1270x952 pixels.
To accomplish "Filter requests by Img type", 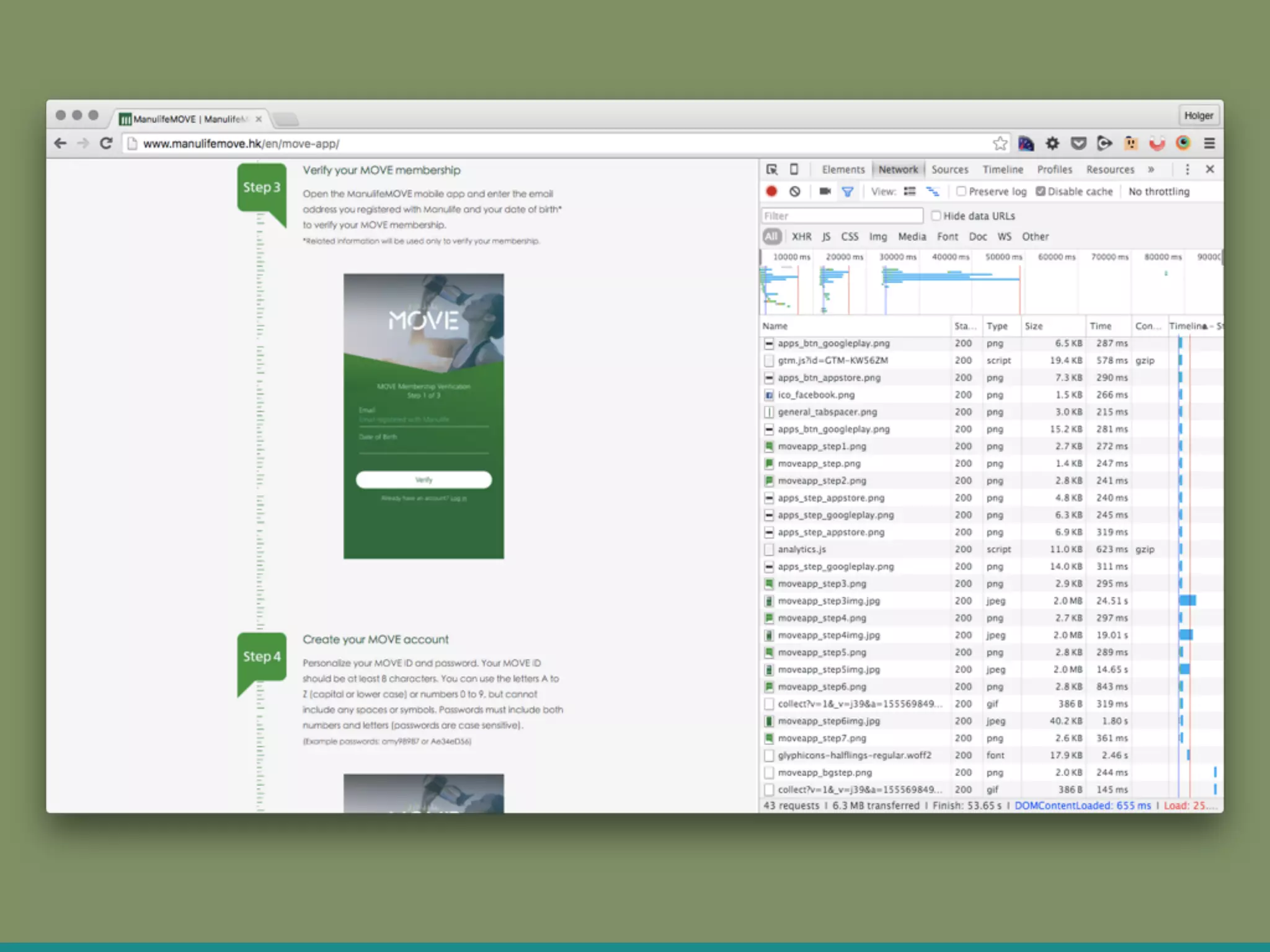I will click(x=877, y=237).
